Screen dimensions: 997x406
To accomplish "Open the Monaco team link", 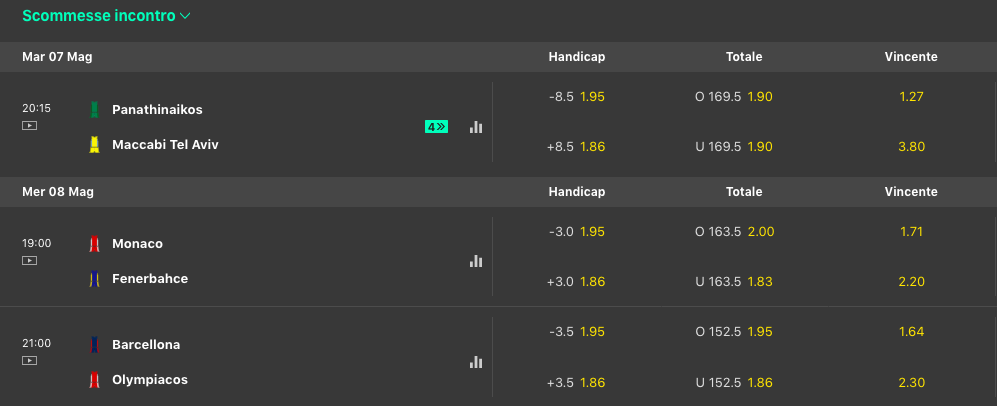I will pyautogui.click(x=138, y=244).
